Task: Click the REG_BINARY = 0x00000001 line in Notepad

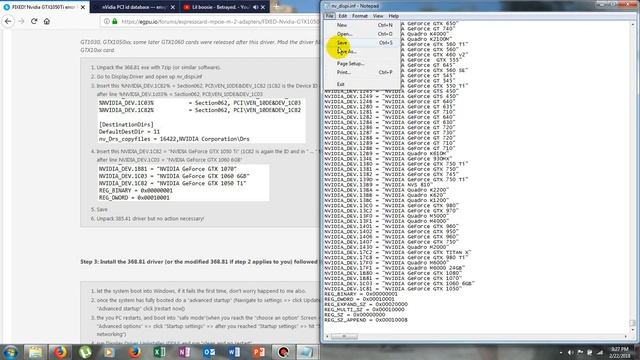Action: pos(361,294)
